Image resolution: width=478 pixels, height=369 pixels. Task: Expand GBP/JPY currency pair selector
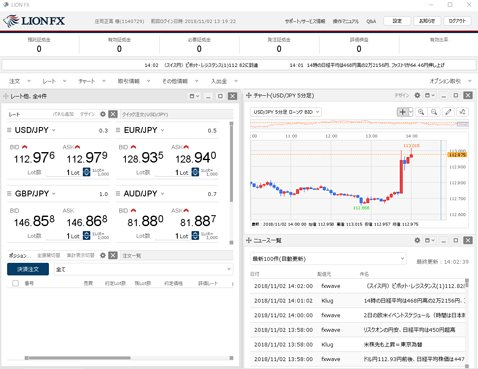point(54,193)
